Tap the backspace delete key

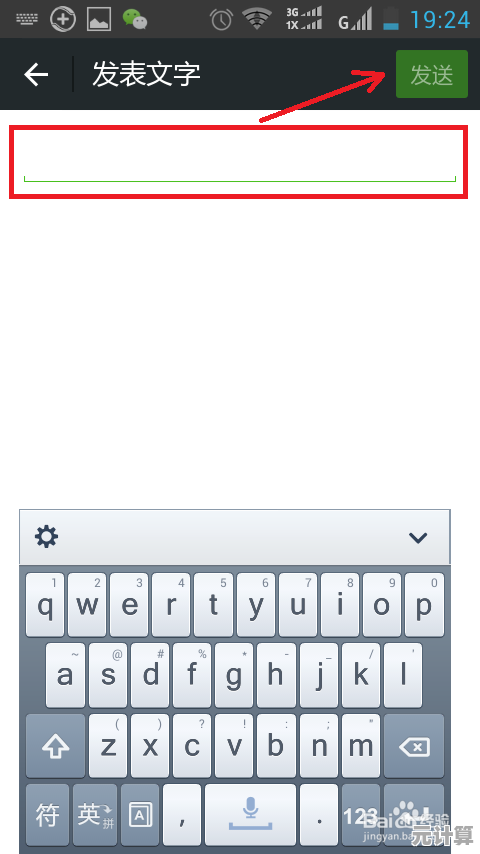point(414,746)
